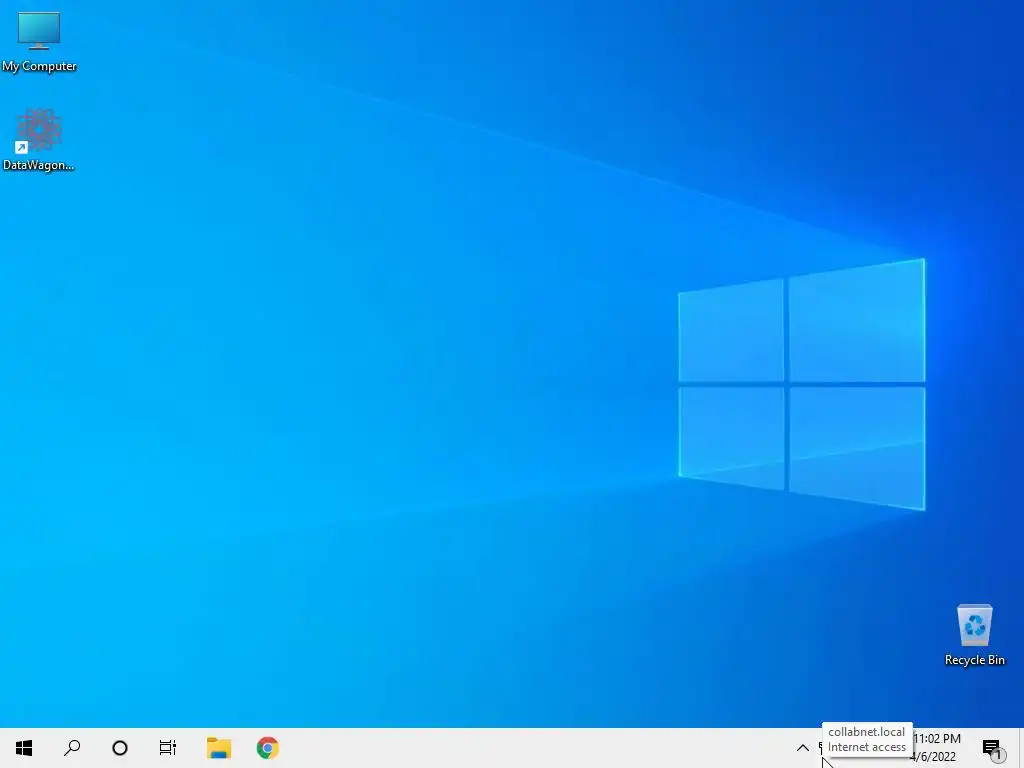
Task: Click the network tray icon
Action: coord(822,748)
